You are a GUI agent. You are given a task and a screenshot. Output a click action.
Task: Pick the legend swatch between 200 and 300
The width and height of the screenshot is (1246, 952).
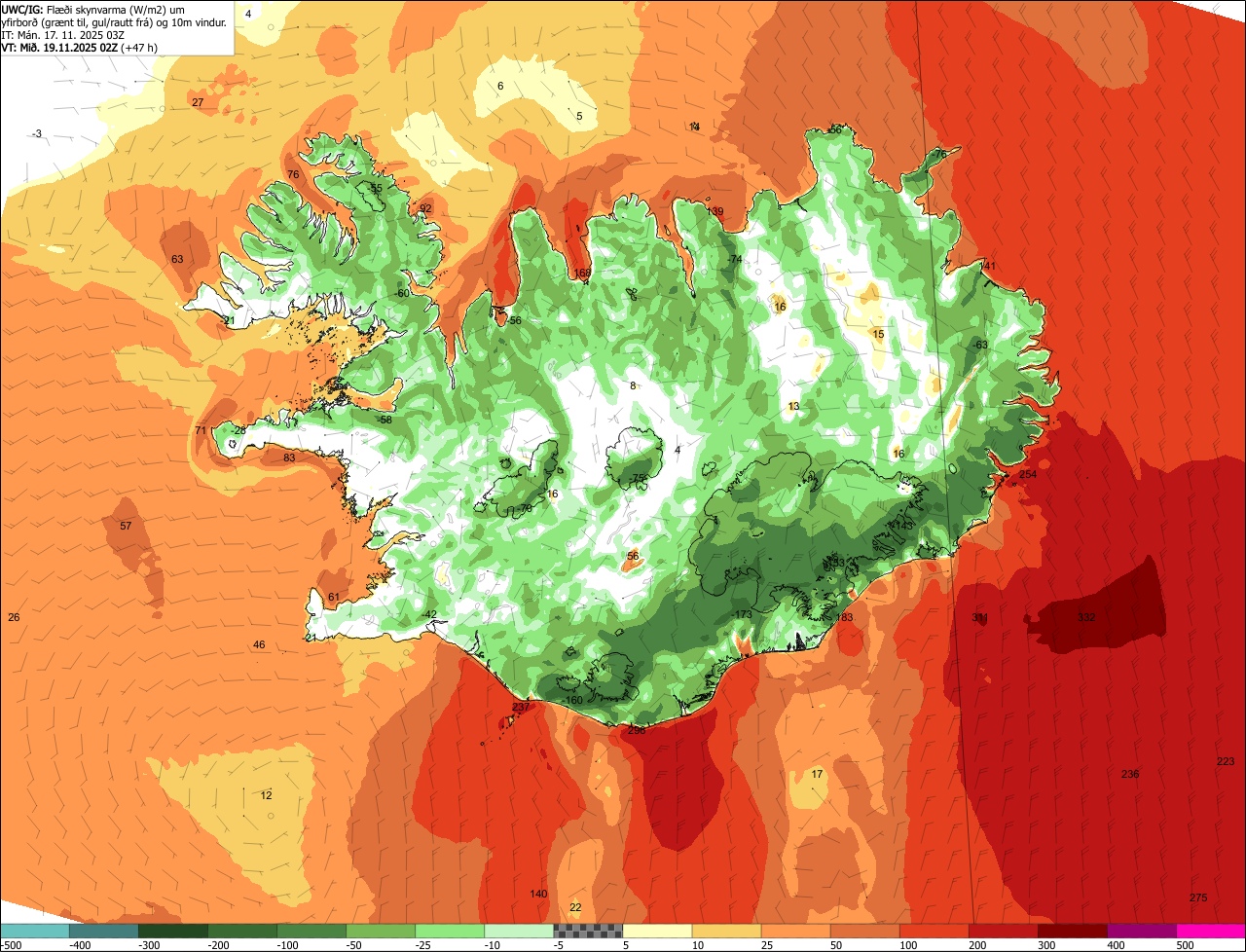coord(1003,931)
